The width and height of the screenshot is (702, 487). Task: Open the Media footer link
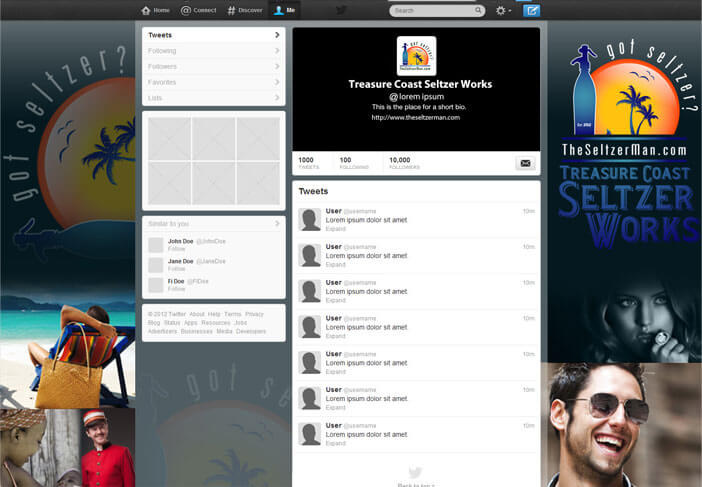pos(224,331)
